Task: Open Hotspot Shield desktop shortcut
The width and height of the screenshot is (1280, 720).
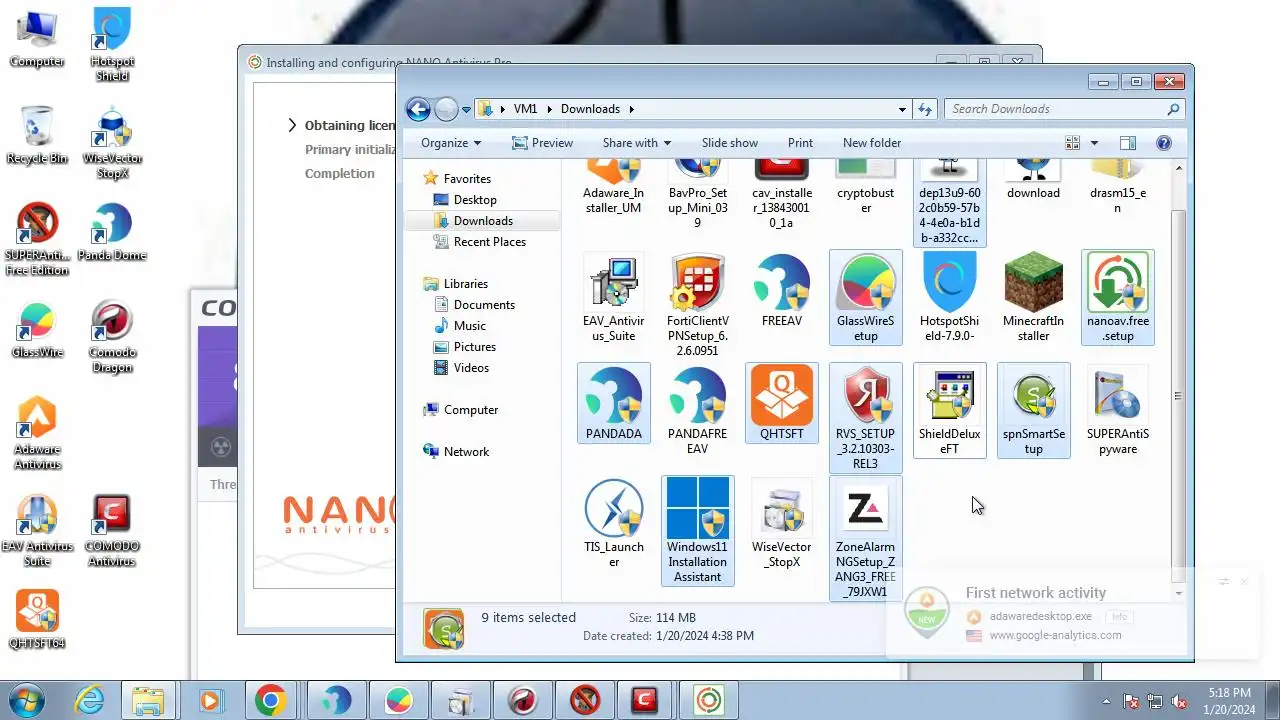Action: [112, 45]
